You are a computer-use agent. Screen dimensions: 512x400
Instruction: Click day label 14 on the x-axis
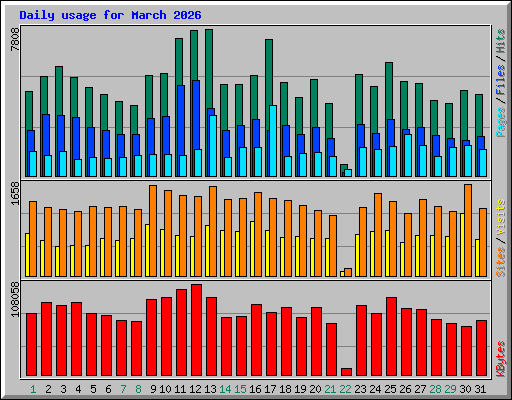click(x=225, y=389)
